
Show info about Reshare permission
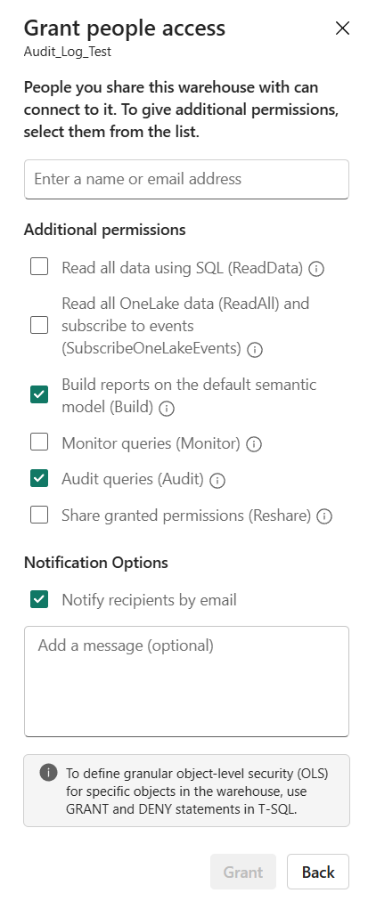pos(325,517)
